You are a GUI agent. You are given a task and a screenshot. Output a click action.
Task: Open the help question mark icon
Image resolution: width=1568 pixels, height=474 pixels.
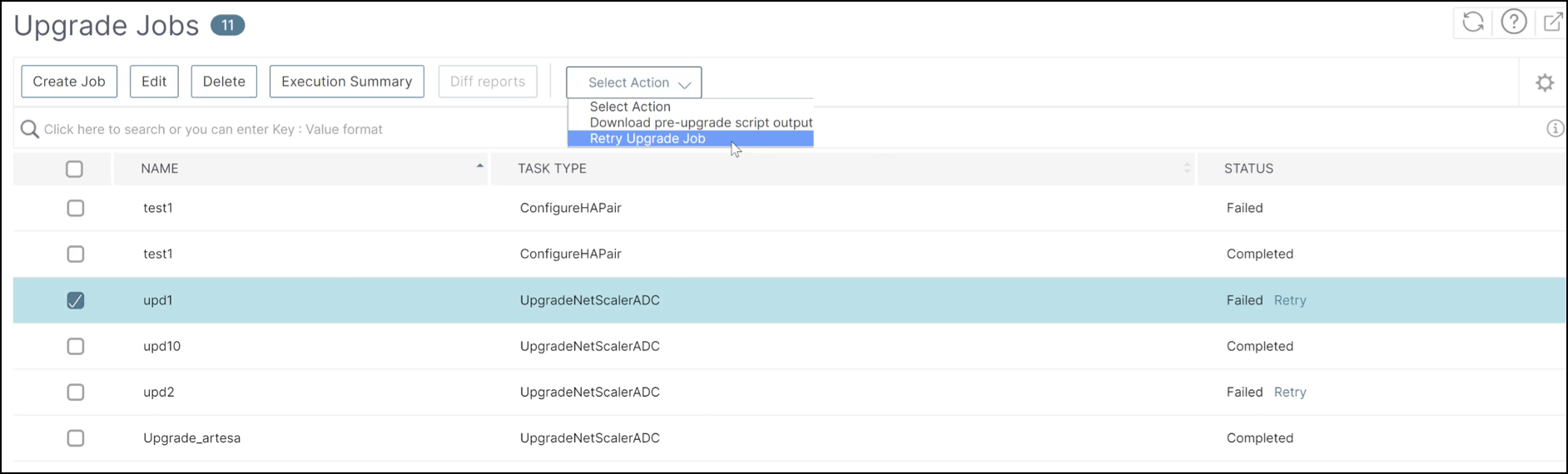click(1514, 22)
